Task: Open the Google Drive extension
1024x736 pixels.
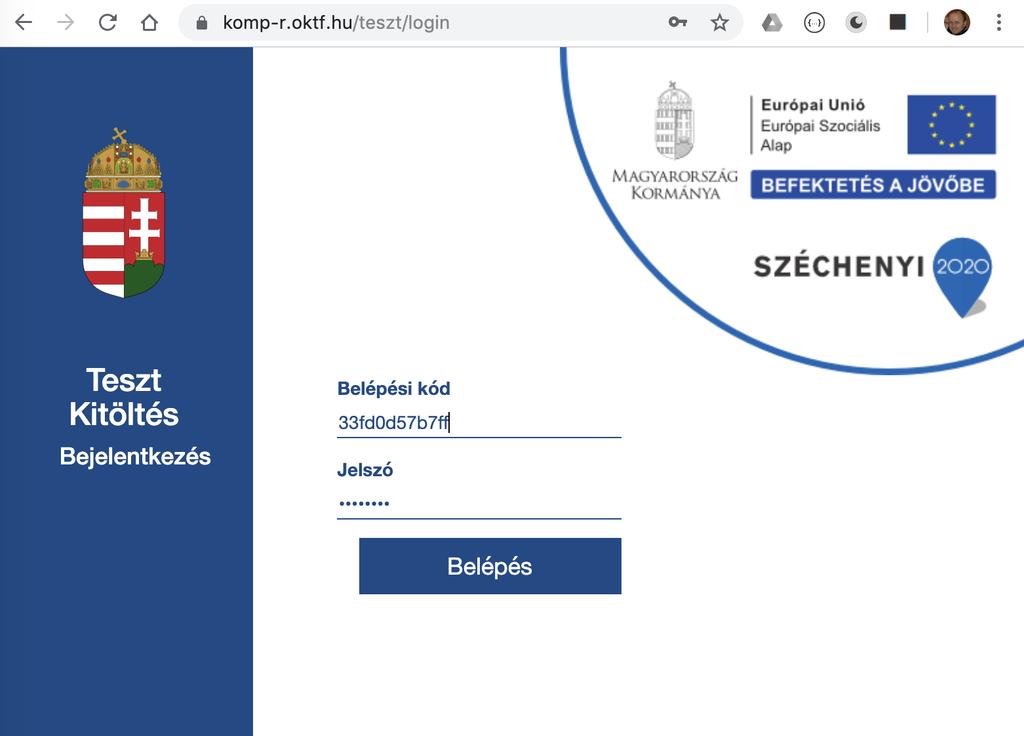Action: [x=772, y=23]
